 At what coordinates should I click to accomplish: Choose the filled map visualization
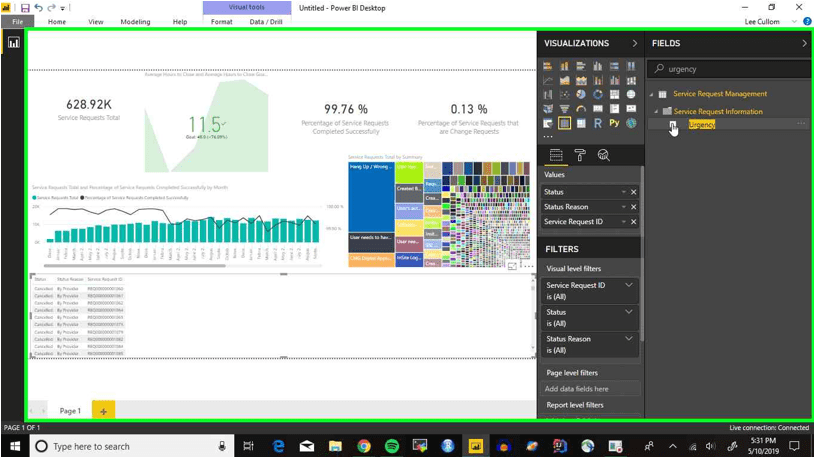click(x=548, y=108)
